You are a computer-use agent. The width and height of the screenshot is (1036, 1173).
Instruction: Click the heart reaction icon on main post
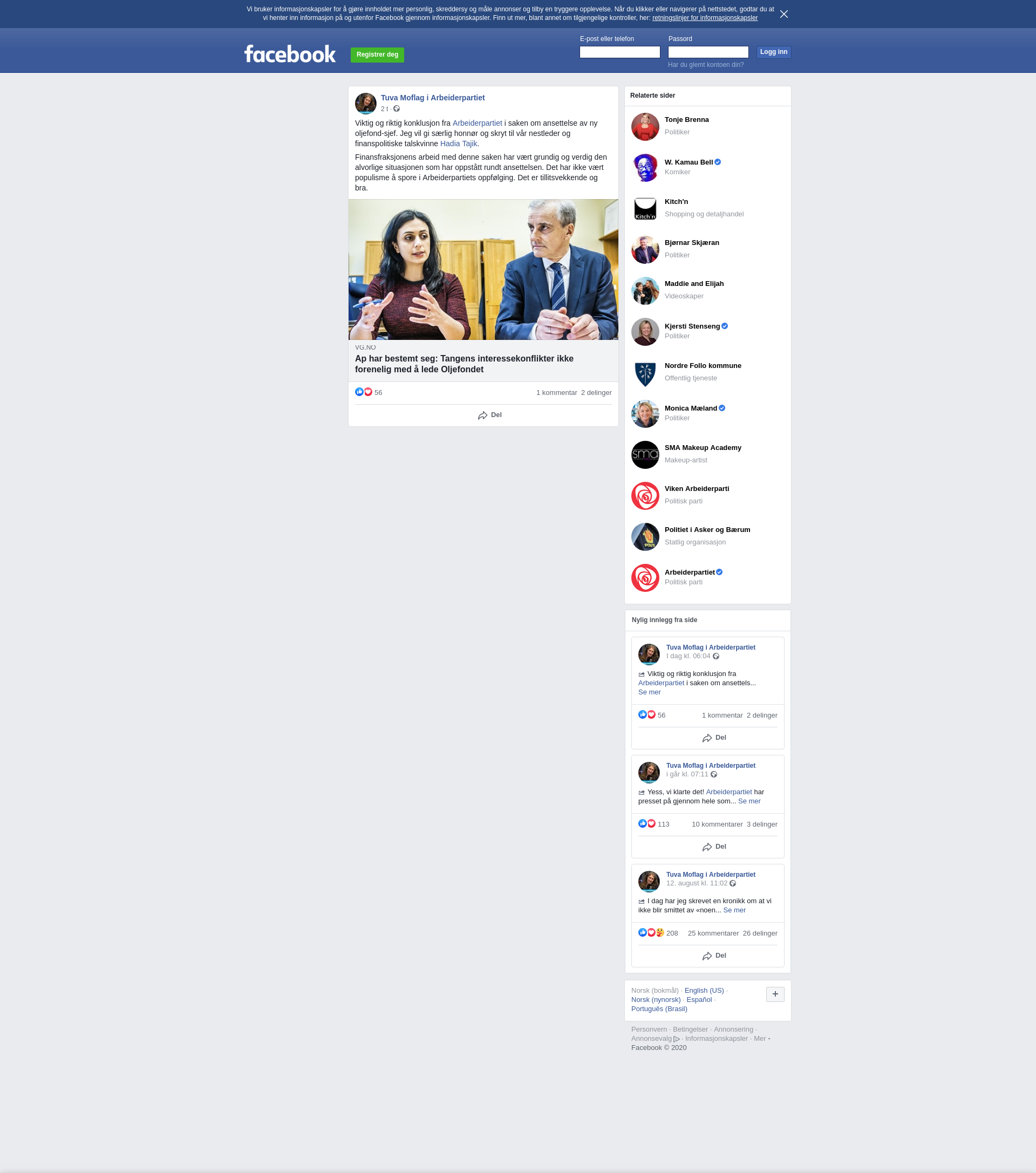click(368, 392)
